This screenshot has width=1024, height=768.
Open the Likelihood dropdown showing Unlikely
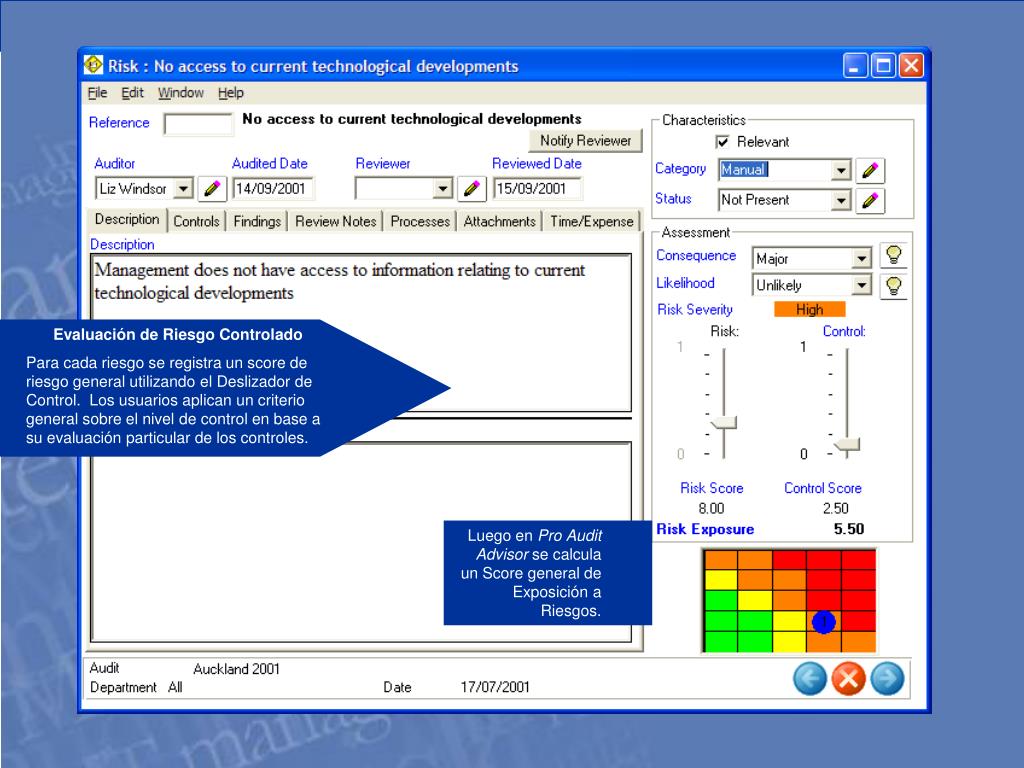point(862,285)
